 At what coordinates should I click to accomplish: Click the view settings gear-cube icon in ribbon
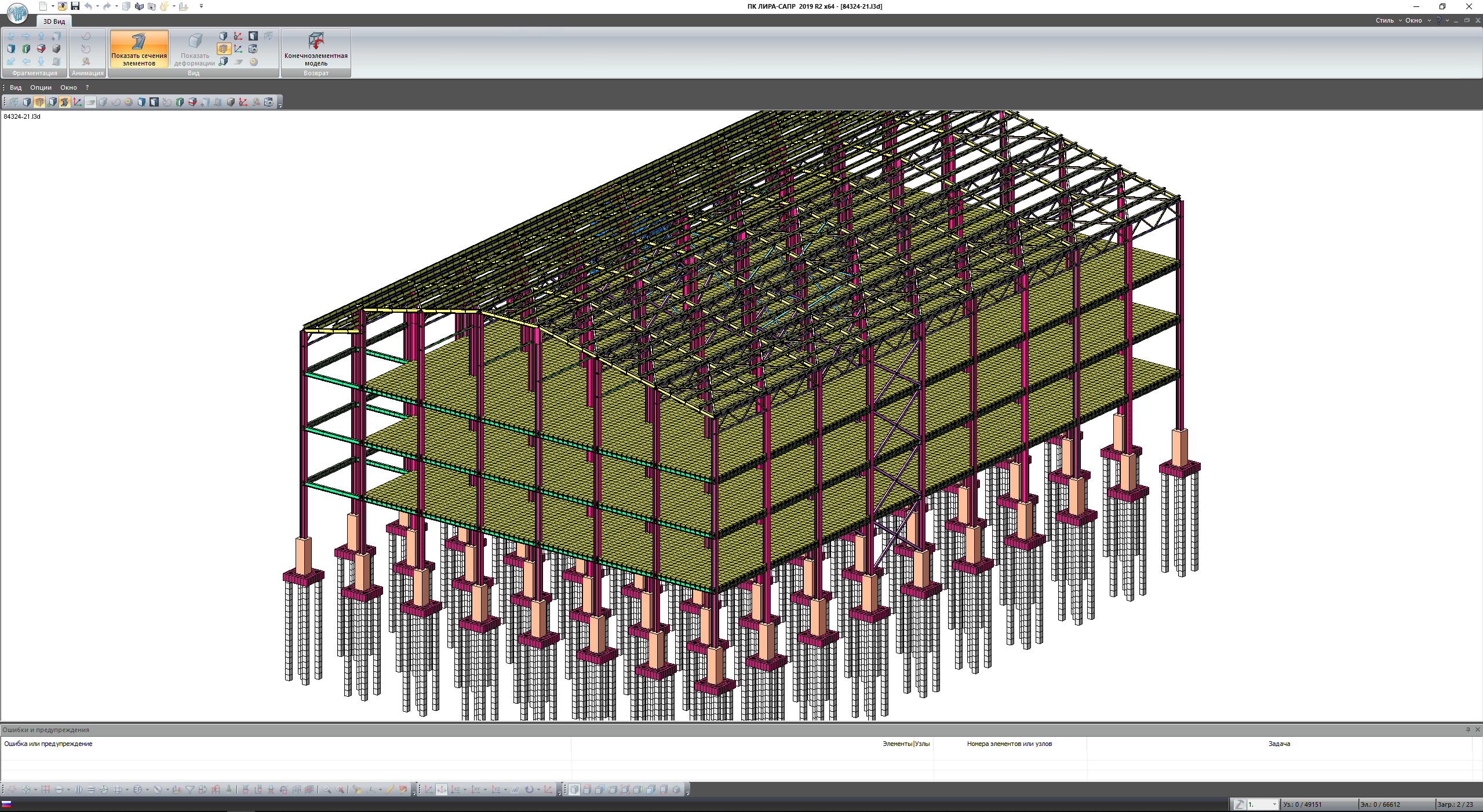point(253,49)
